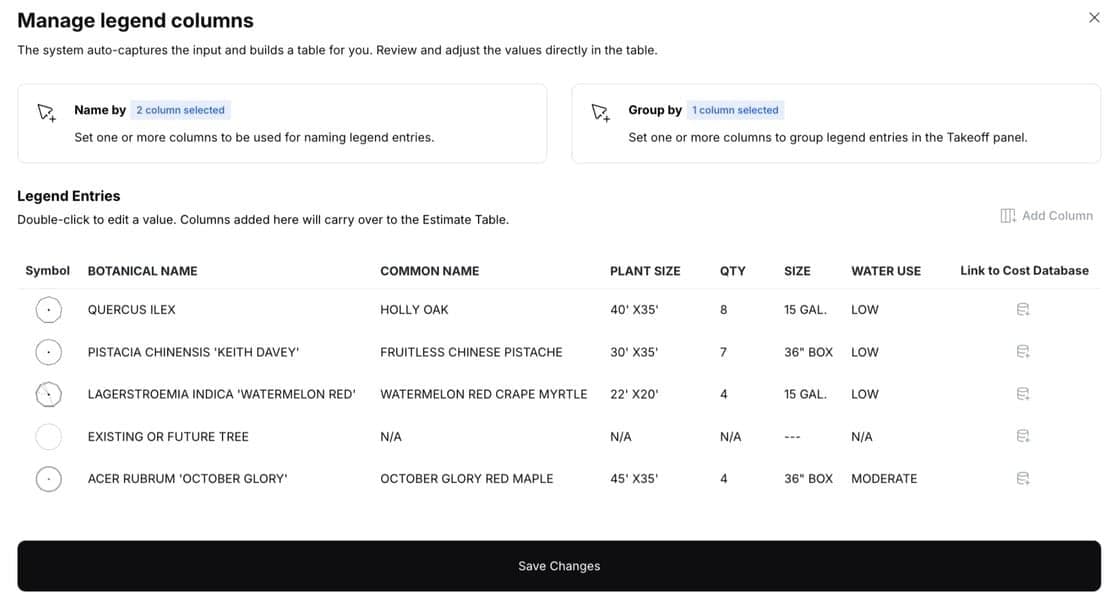Image resolution: width=1120 pixels, height=608 pixels.
Task: Click cost database icon on Existing or Future Tree row
Action: tap(1022, 435)
